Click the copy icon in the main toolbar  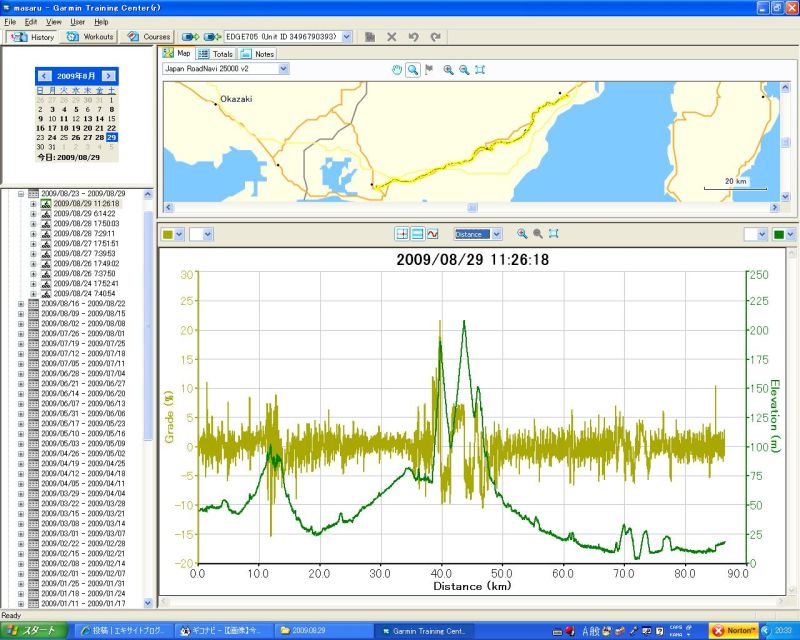click(x=370, y=37)
